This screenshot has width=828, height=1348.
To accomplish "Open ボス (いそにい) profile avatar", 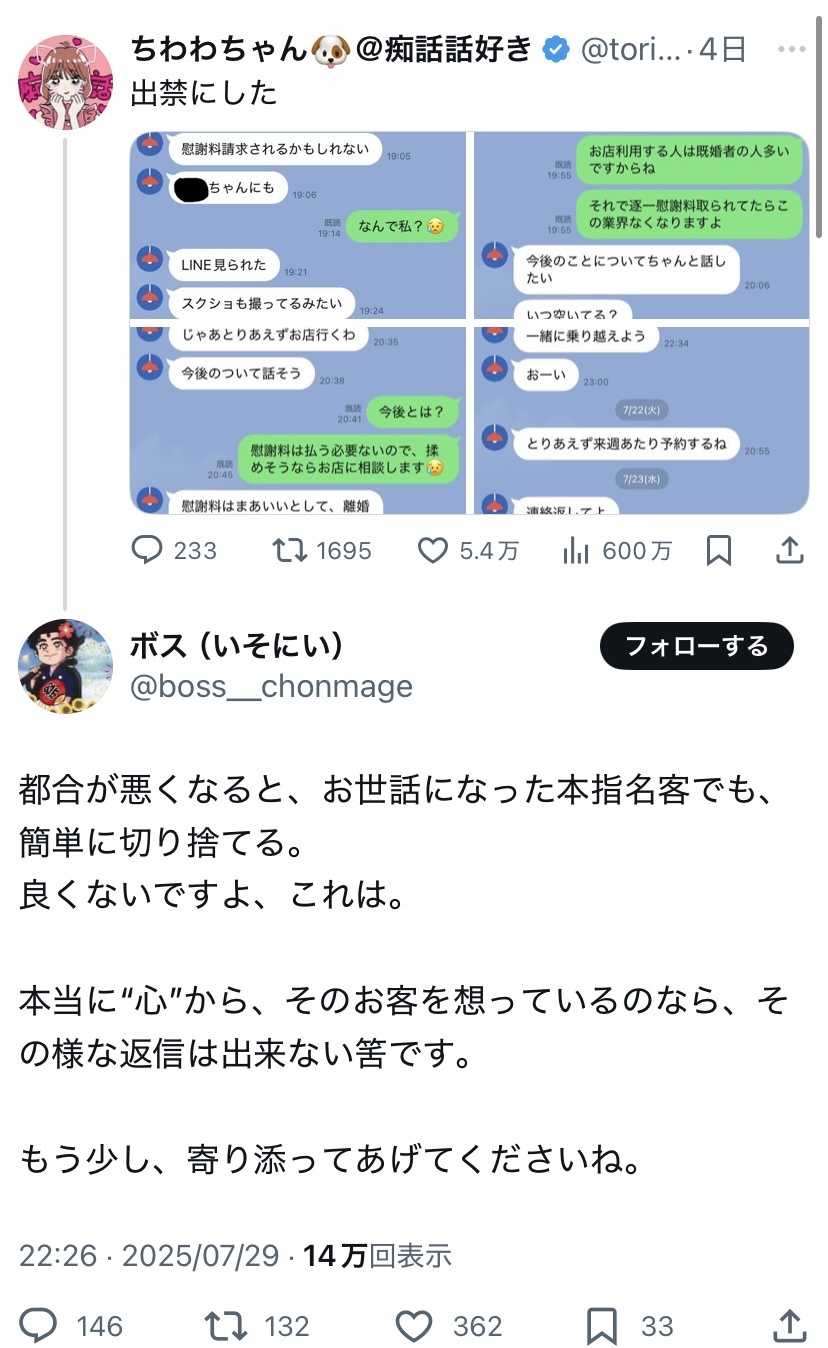I will (x=66, y=665).
